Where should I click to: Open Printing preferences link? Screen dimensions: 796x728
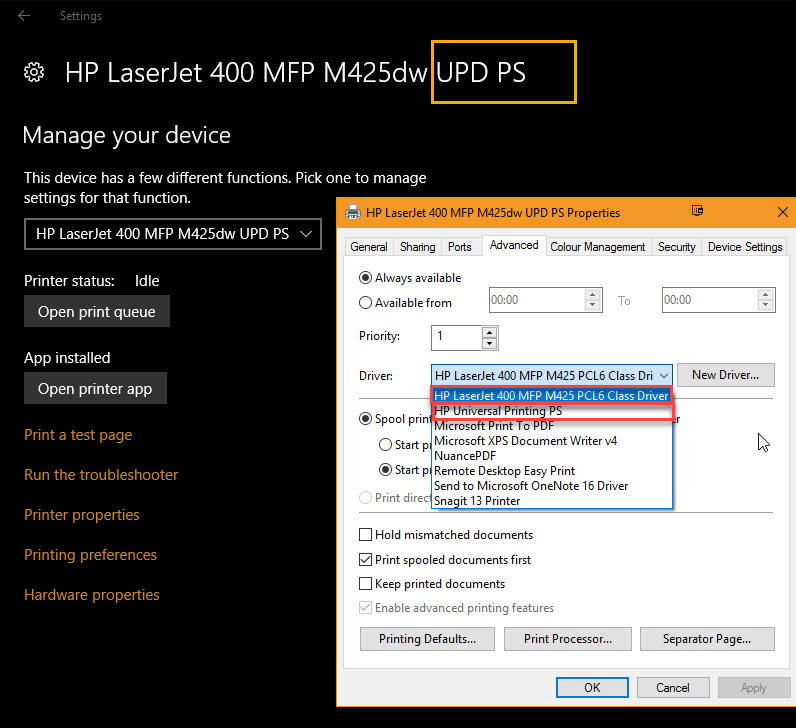91,555
